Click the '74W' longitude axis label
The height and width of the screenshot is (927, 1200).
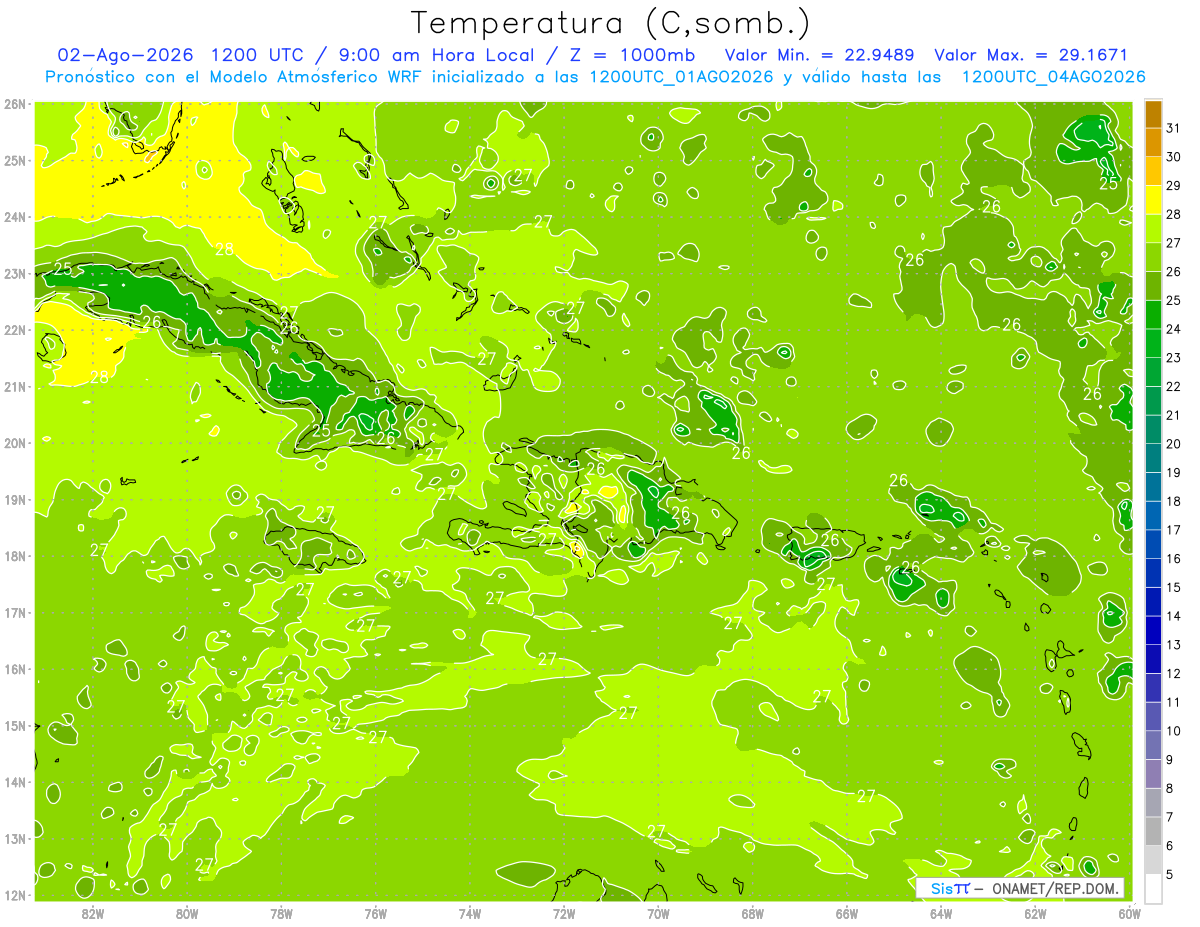tap(470, 913)
